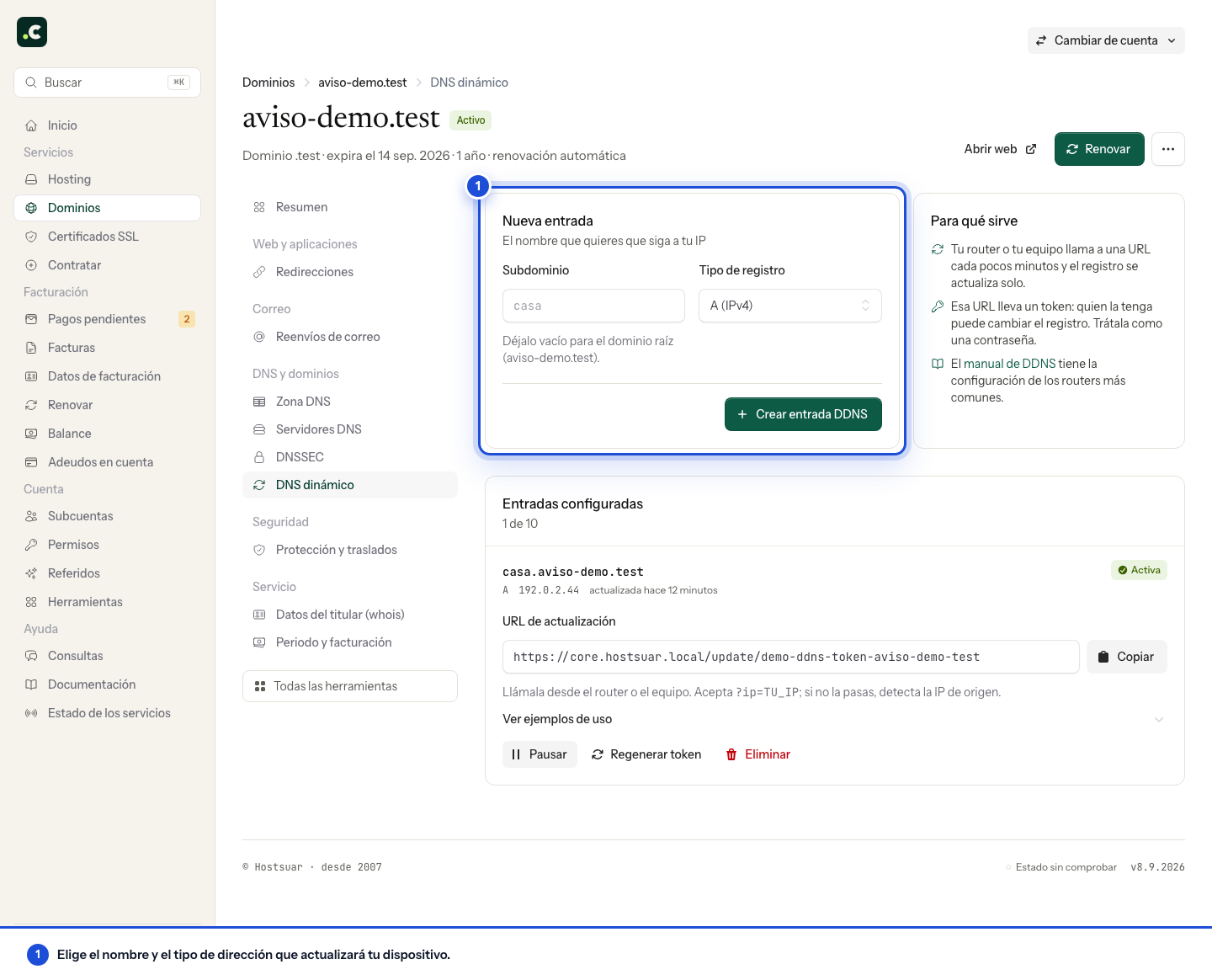Open Subcuentas page

pyautogui.click(x=107, y=516)
